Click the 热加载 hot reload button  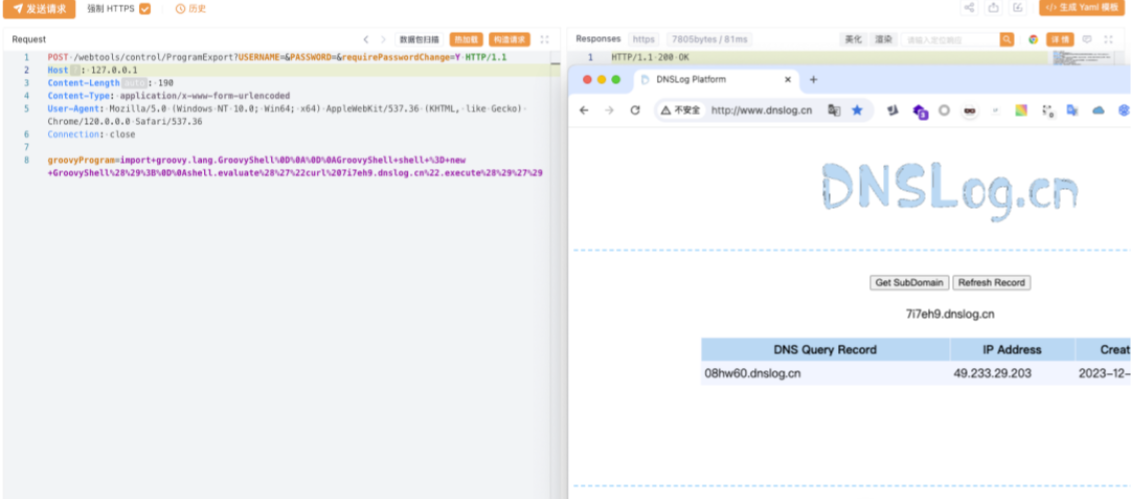pyautogui.click(x=466, y=40)
